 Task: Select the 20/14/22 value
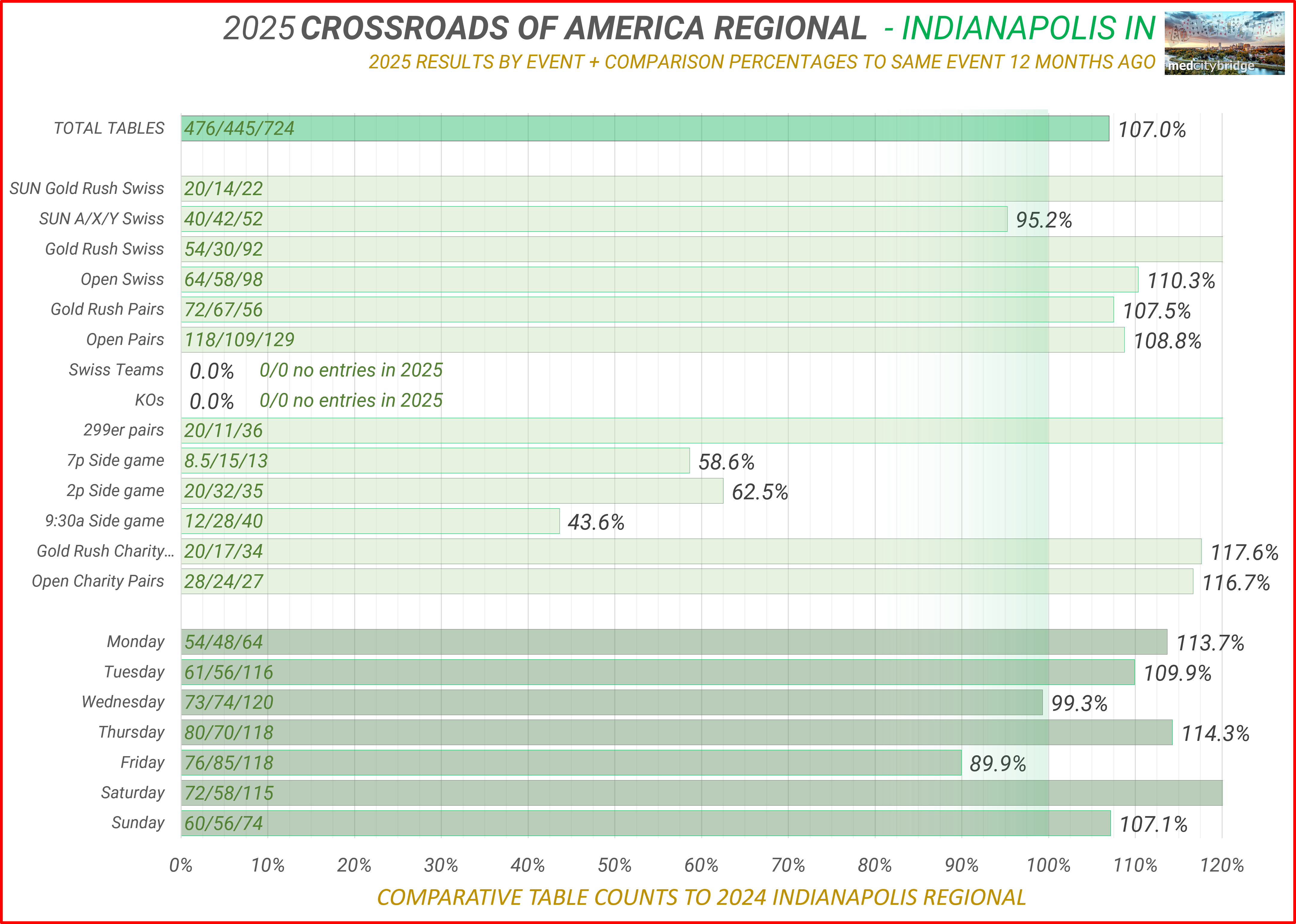tap(224, 189)
